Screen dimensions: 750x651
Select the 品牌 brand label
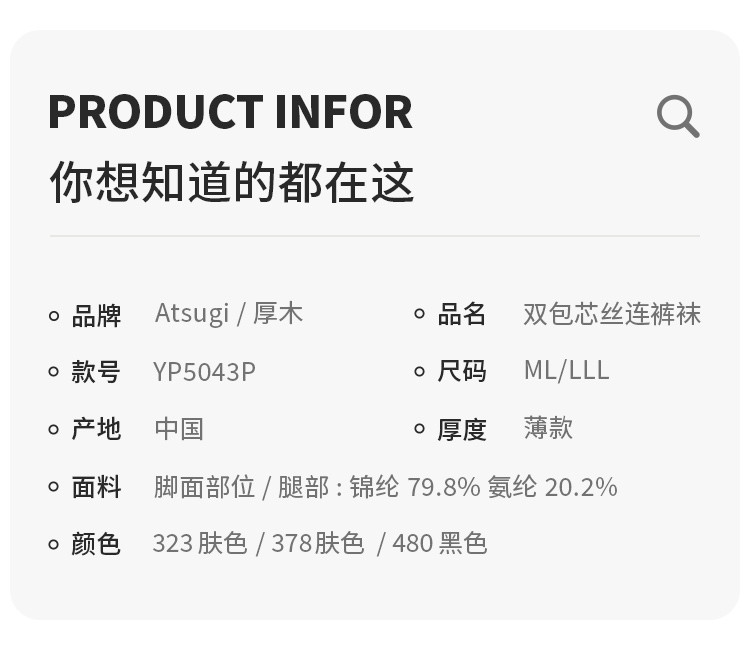96,316
